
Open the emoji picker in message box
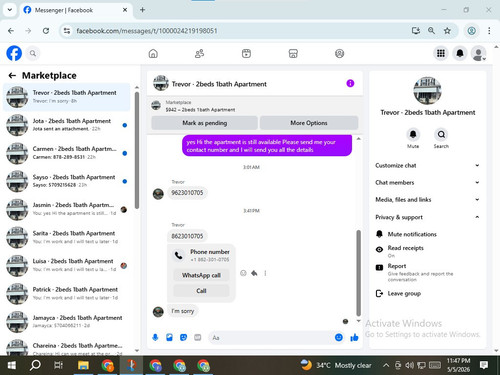coord(339,338)
